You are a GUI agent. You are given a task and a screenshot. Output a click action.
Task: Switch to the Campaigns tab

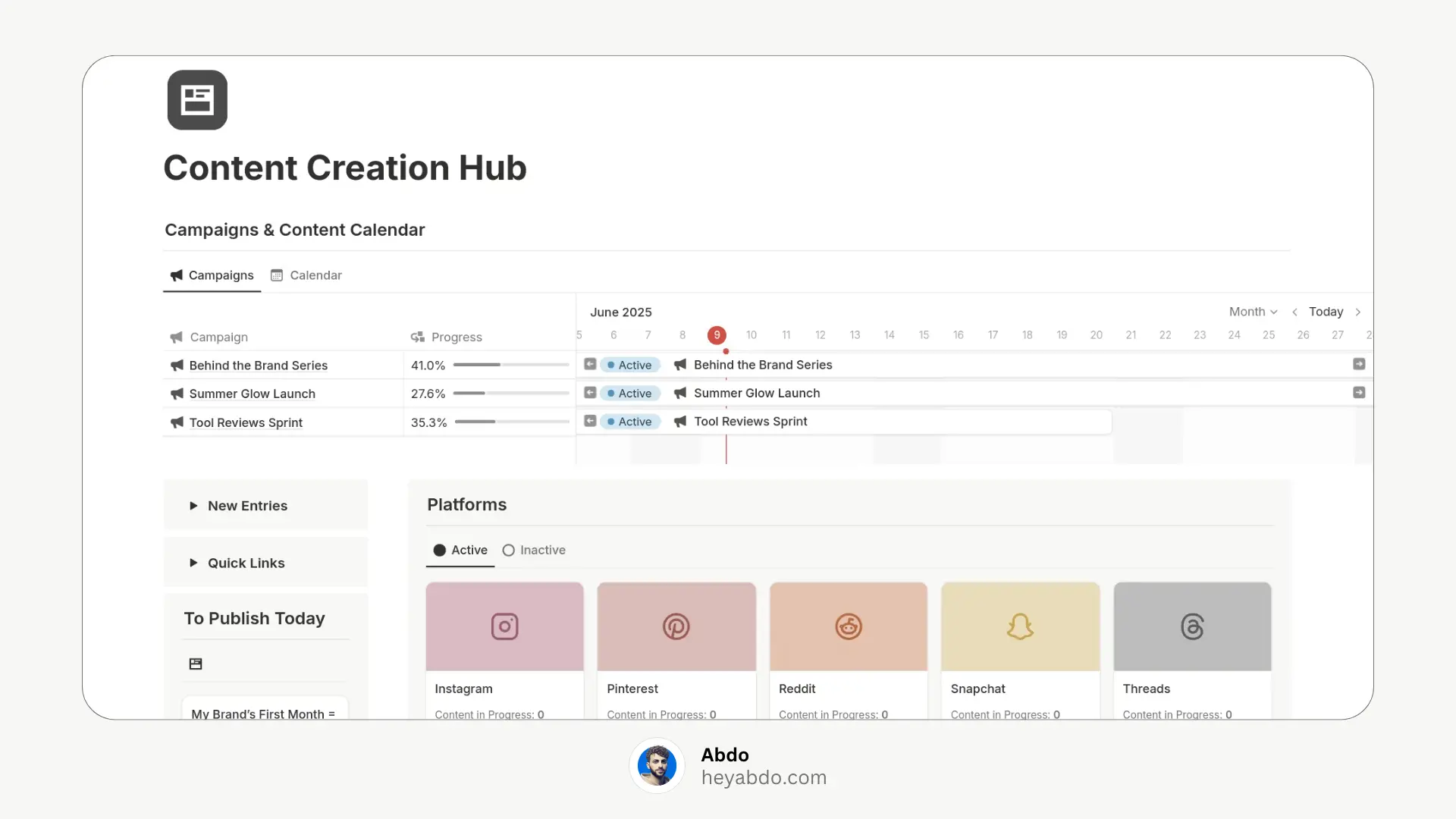(x=212, y=275)
